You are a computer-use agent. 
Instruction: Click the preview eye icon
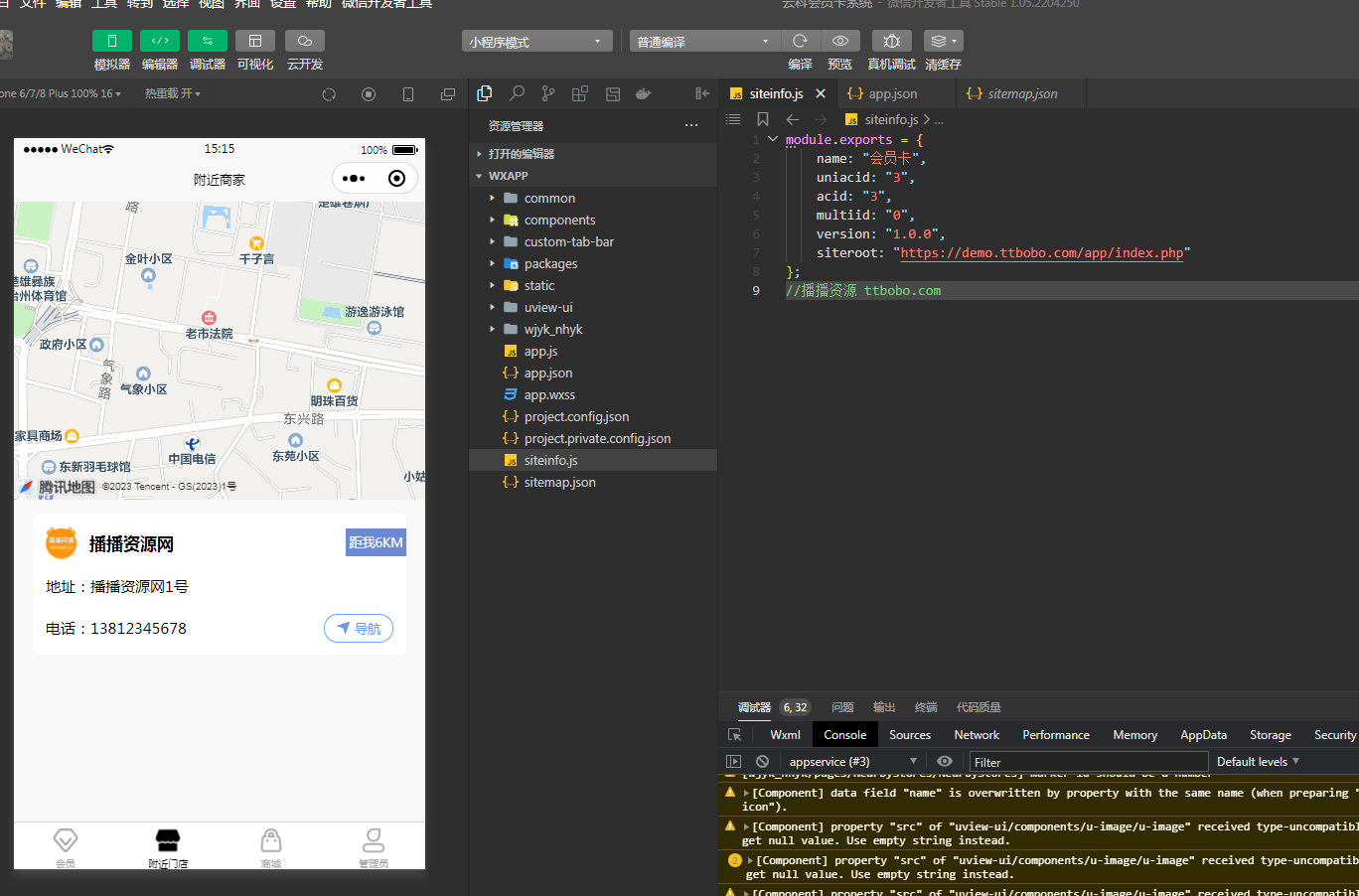840,41
